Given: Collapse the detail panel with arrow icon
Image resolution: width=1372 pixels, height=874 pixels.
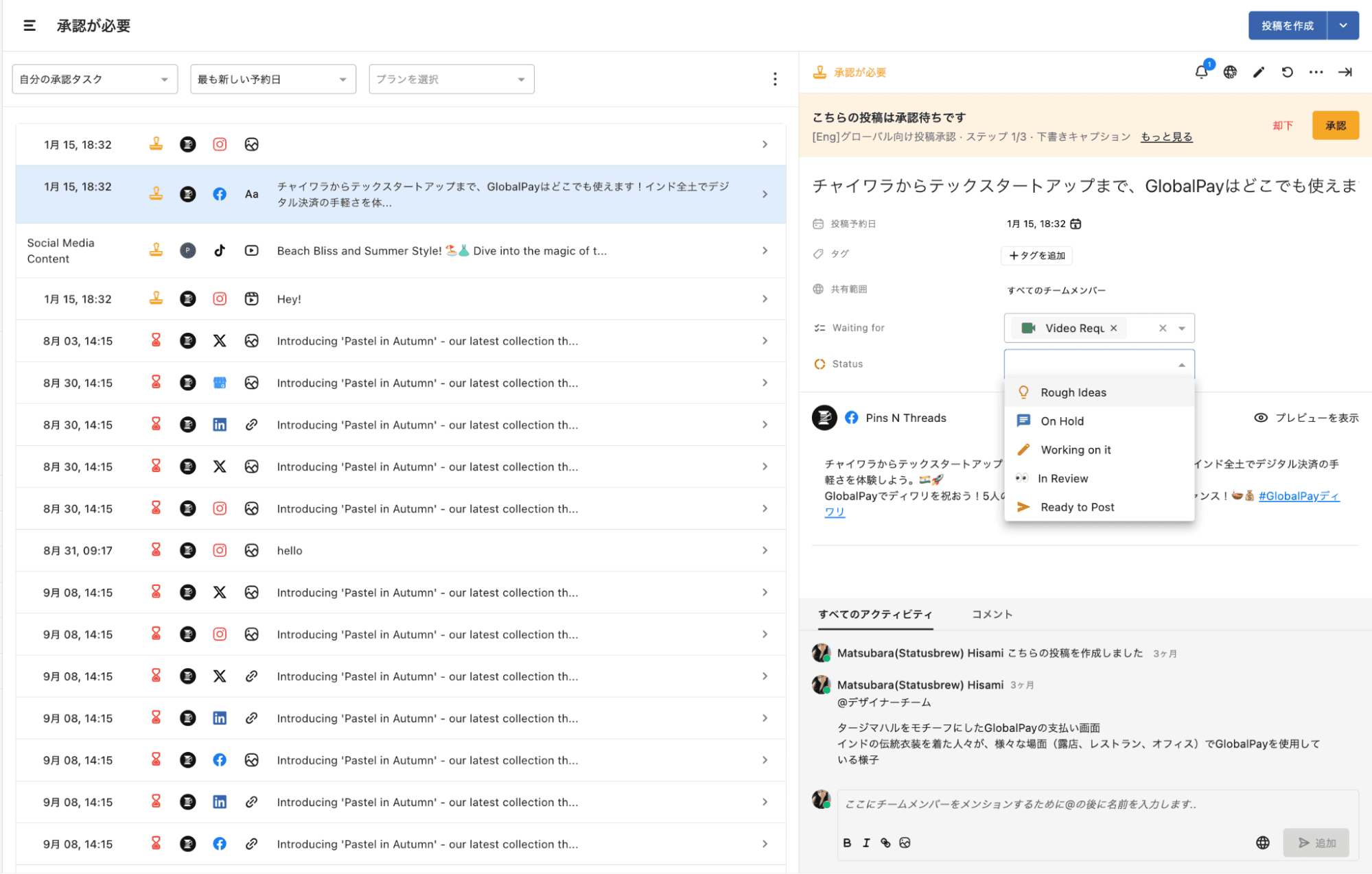Looking at the screenshot, I should point(1345,72).
